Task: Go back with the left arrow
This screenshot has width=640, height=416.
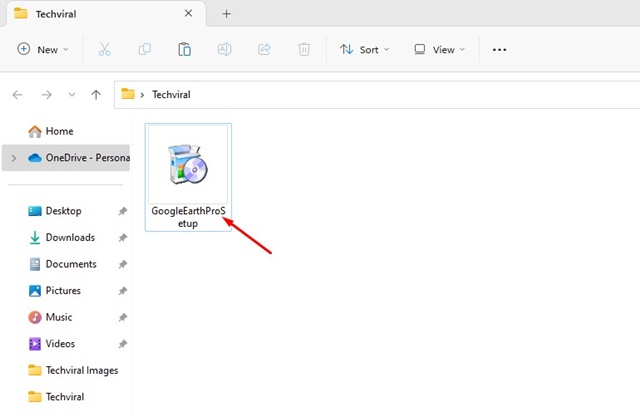Action: click(18, 95)
